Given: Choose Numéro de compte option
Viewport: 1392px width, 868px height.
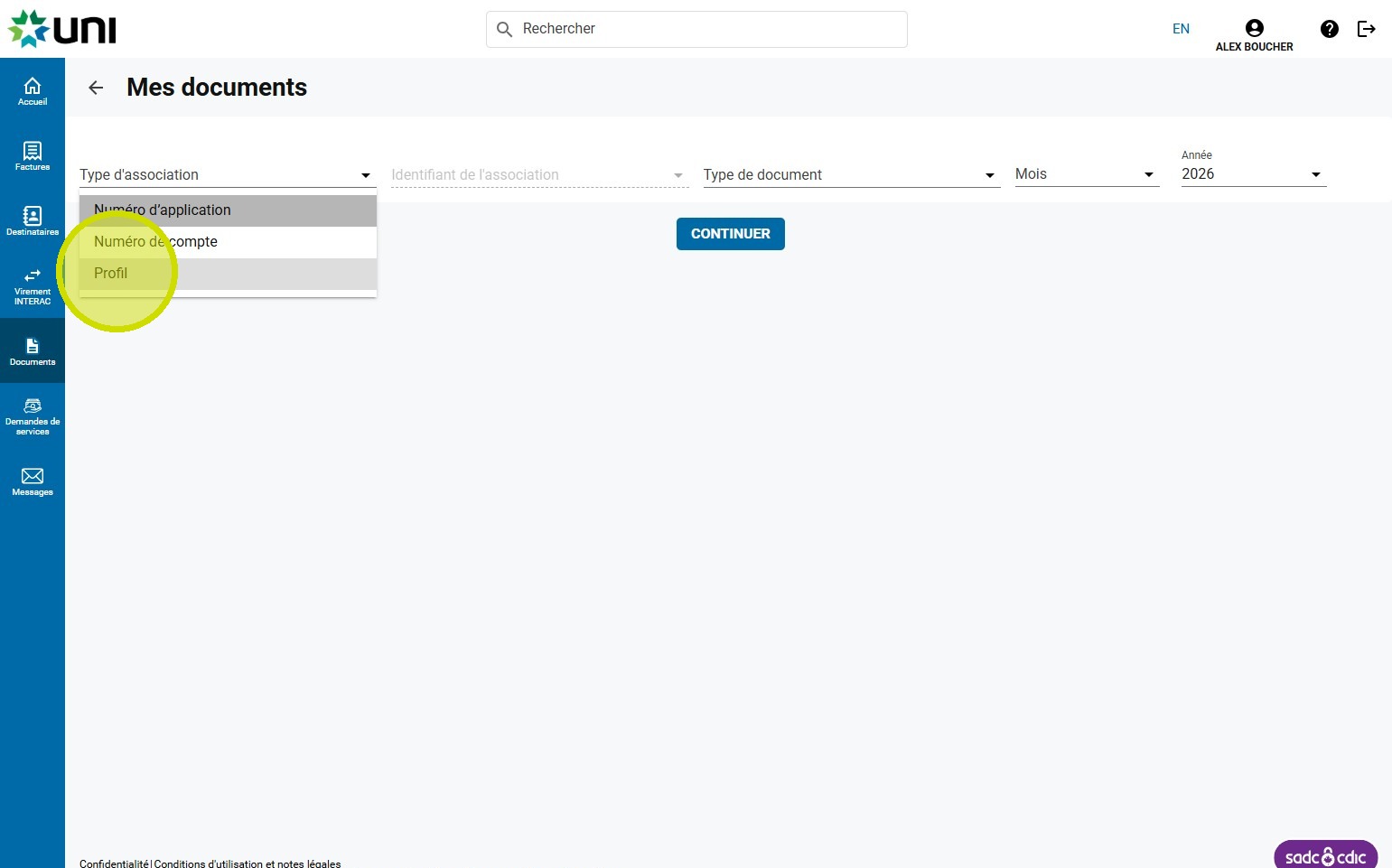Looking at the screenshot, I should pyautogui.click(x=228, y=242).
